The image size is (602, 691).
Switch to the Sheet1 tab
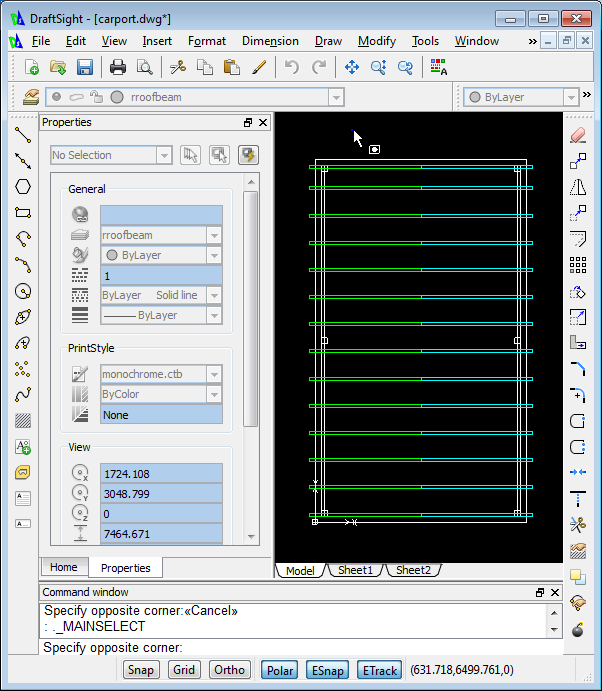(355, 570)
